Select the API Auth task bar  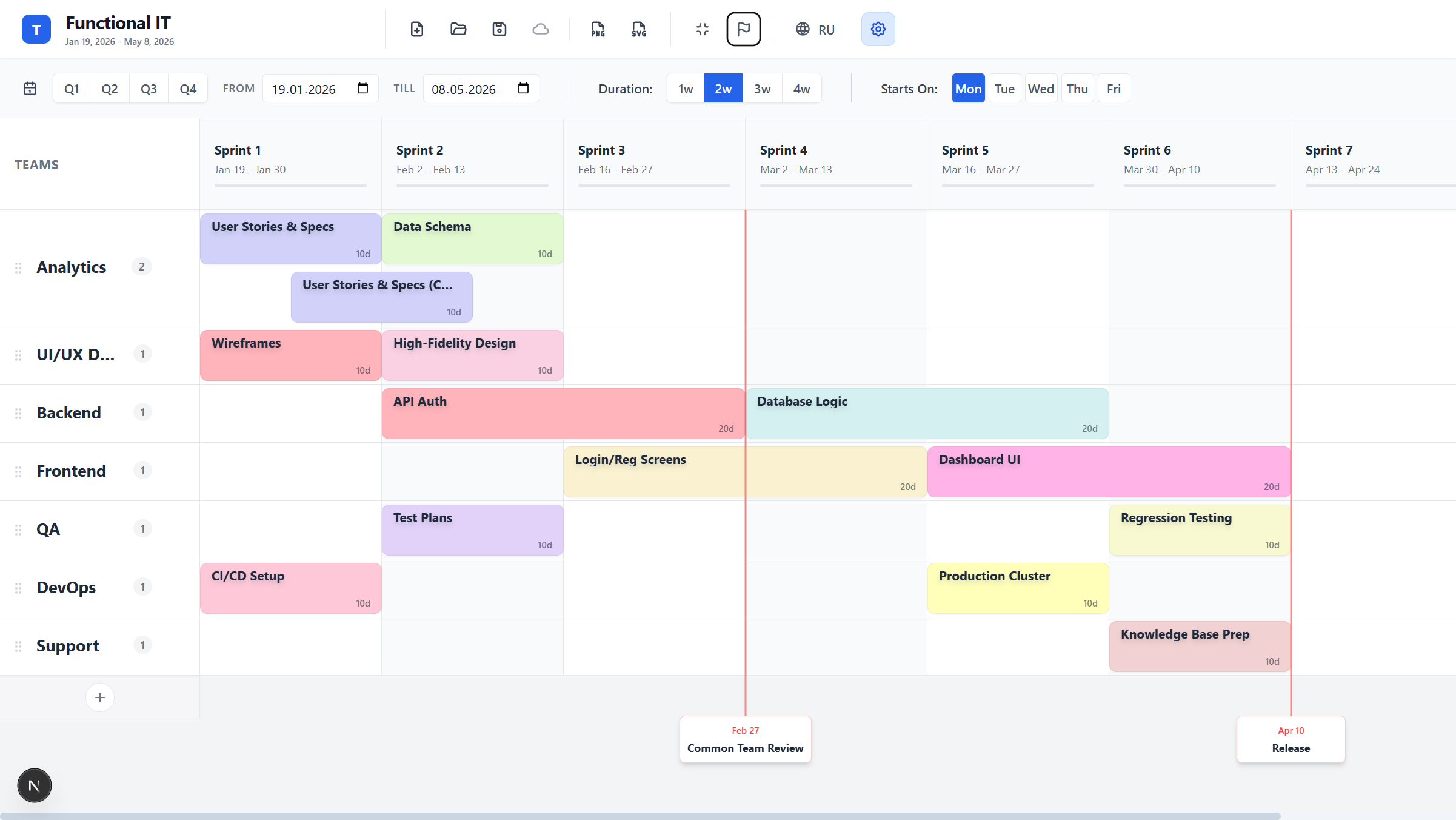pyautogui.click(x=563, y=414)
